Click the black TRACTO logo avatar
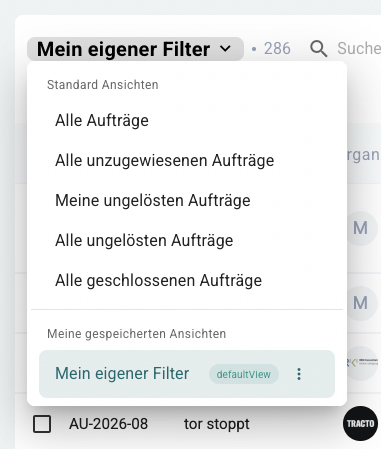 coord(360,423)
